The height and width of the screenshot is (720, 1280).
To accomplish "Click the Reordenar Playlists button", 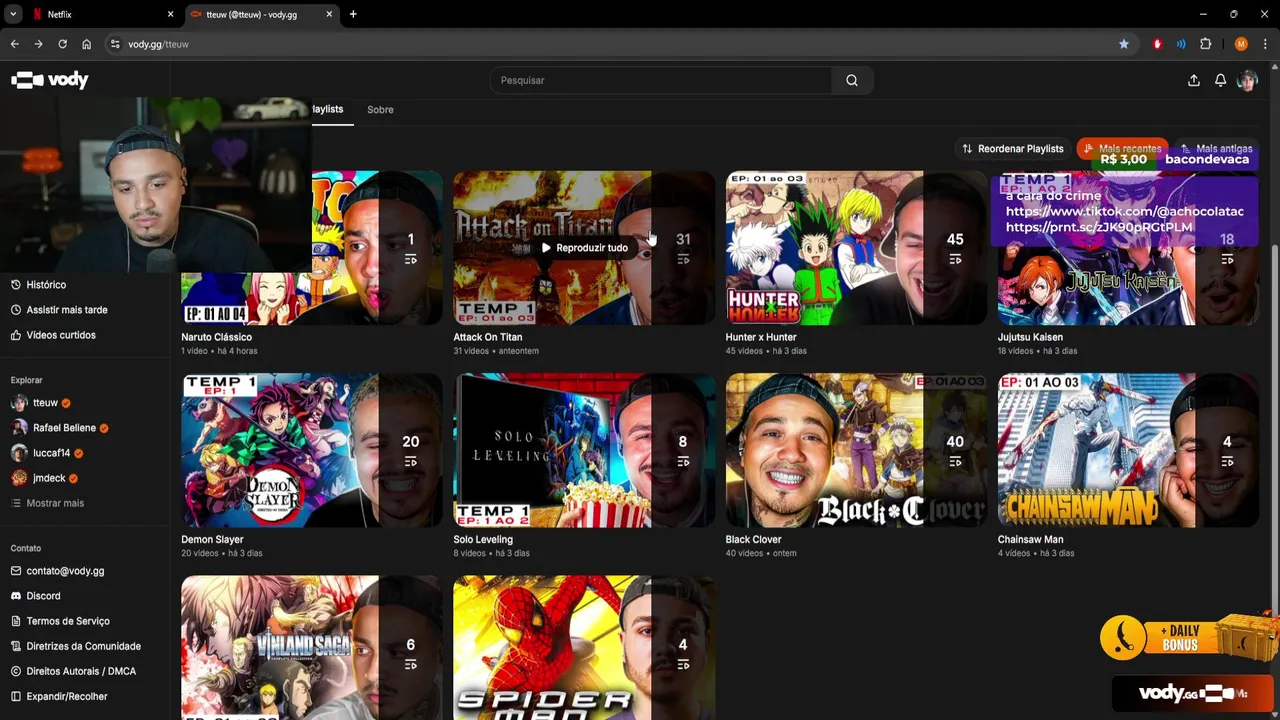I will point(1013,149).
